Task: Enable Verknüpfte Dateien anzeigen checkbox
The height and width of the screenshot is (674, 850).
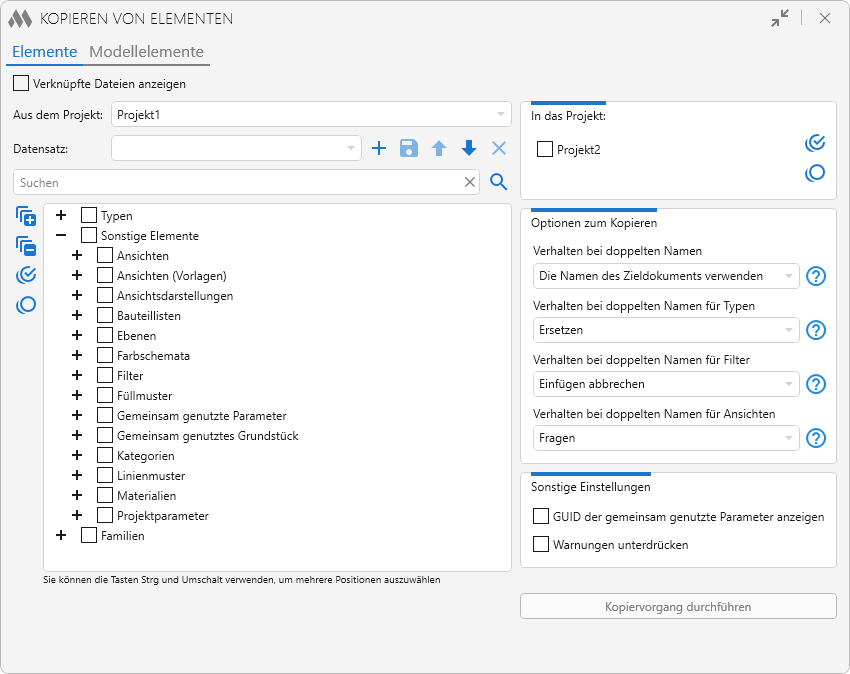Action: [x=21, y=84]
